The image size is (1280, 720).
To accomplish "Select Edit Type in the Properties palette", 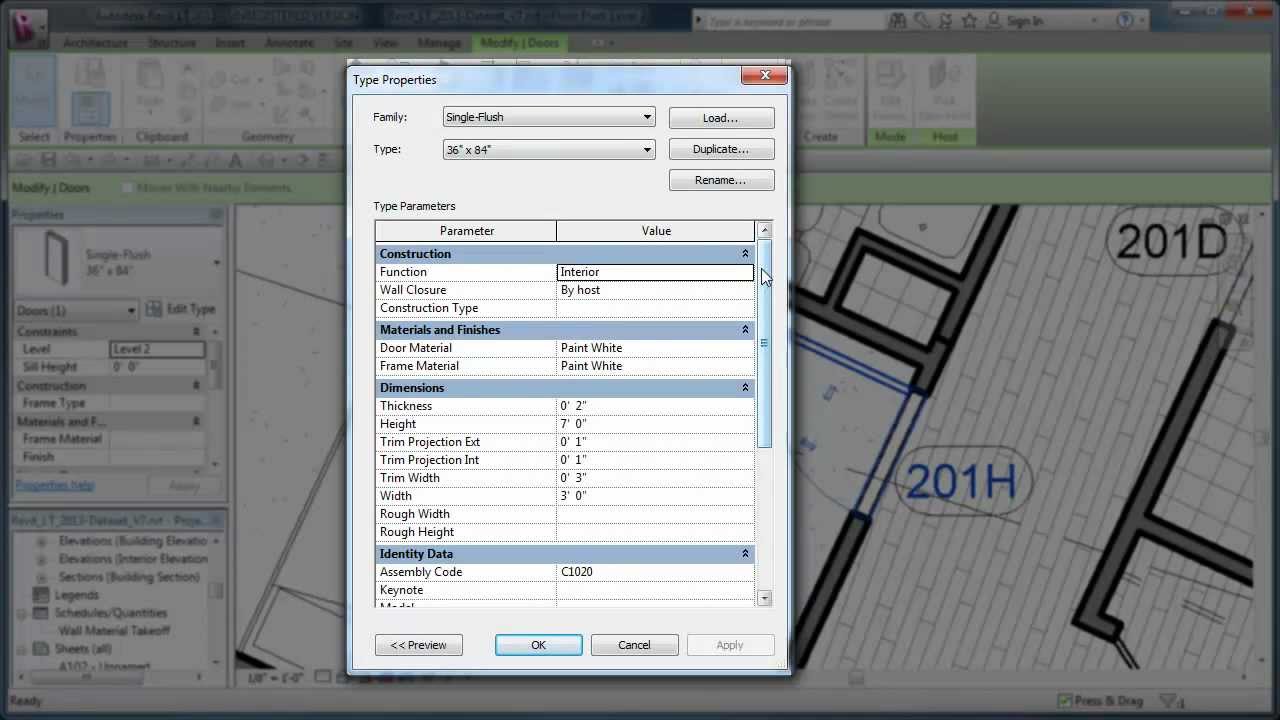I will [185, 309].
